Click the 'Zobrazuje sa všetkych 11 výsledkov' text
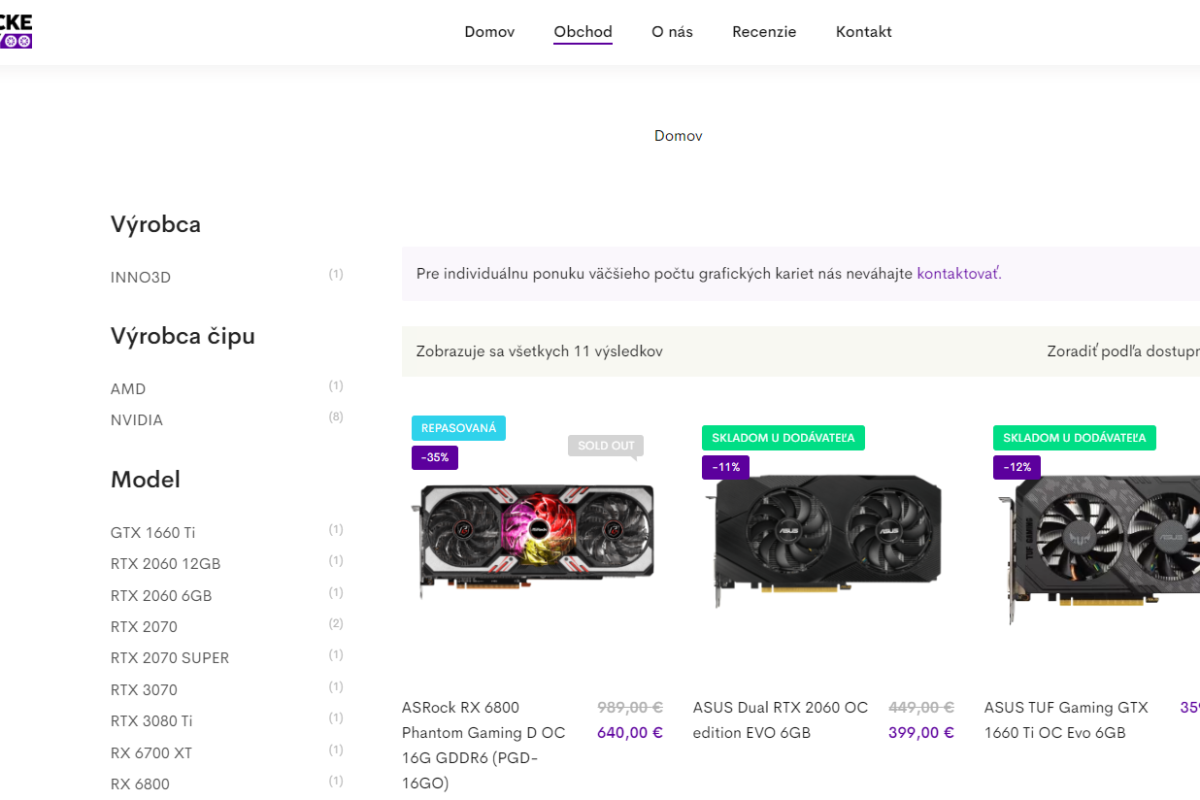 pyautogui.click(x=539, y=352)
